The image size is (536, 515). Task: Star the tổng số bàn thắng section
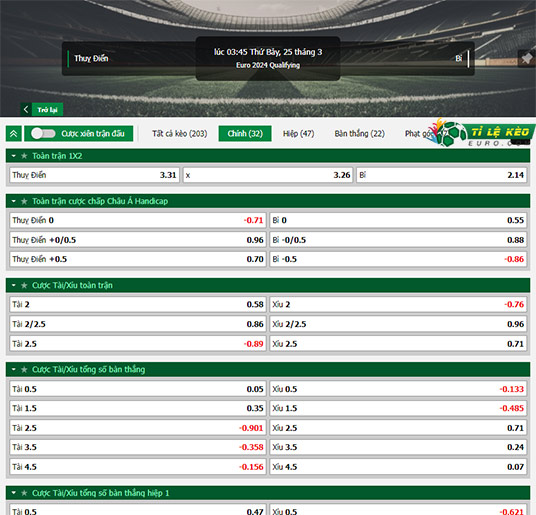pyautogui.click(x=24, y=369)
